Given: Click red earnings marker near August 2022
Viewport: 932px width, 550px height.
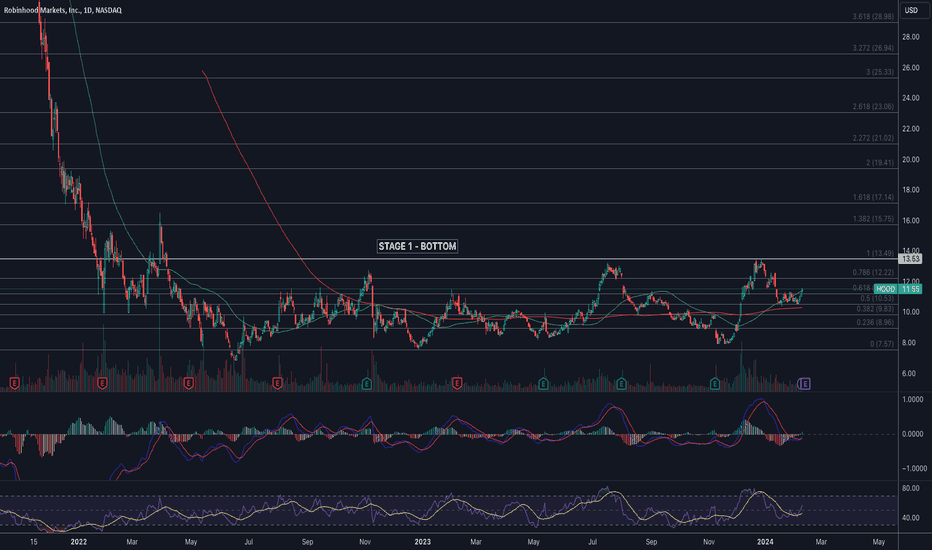Looking at the screenshot, I should (x=277, y=384).
